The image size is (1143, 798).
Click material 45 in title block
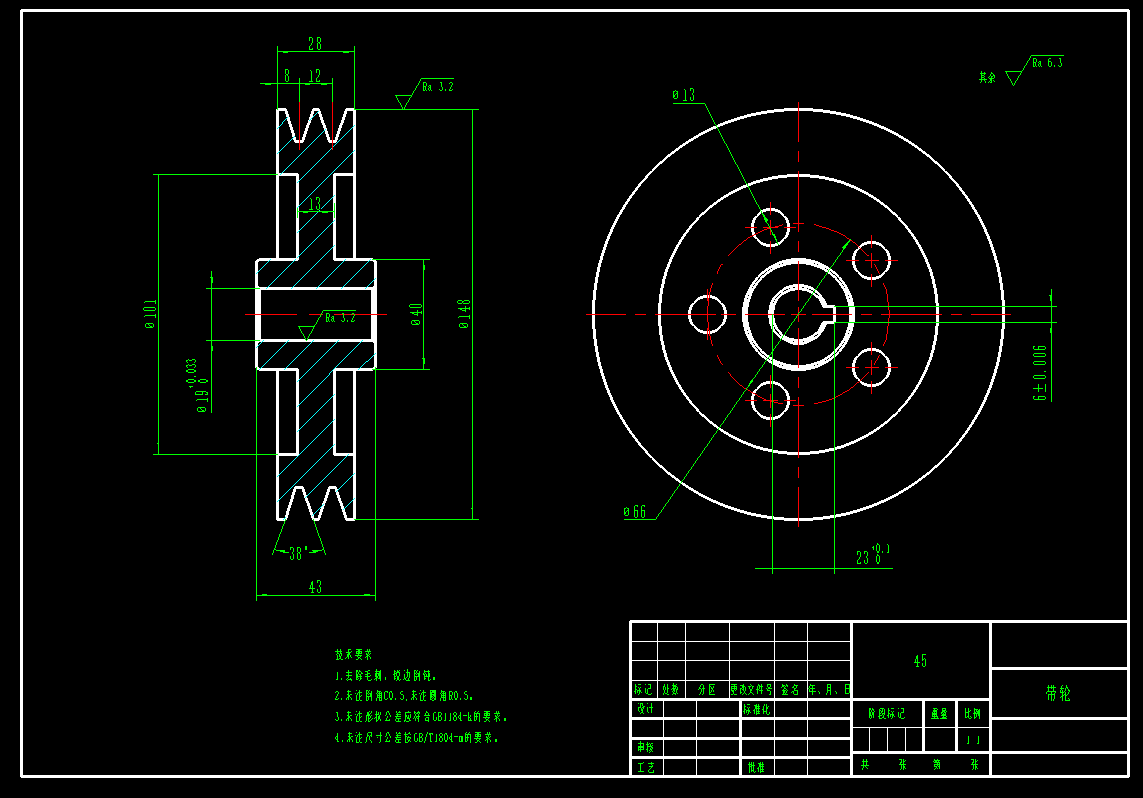[920, 661]
